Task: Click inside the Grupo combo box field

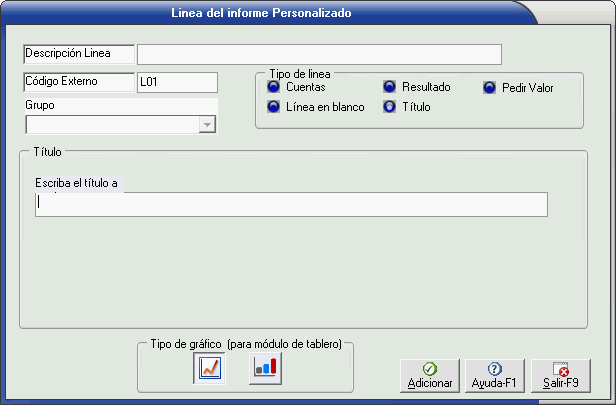Action: (x=111, y=124)
